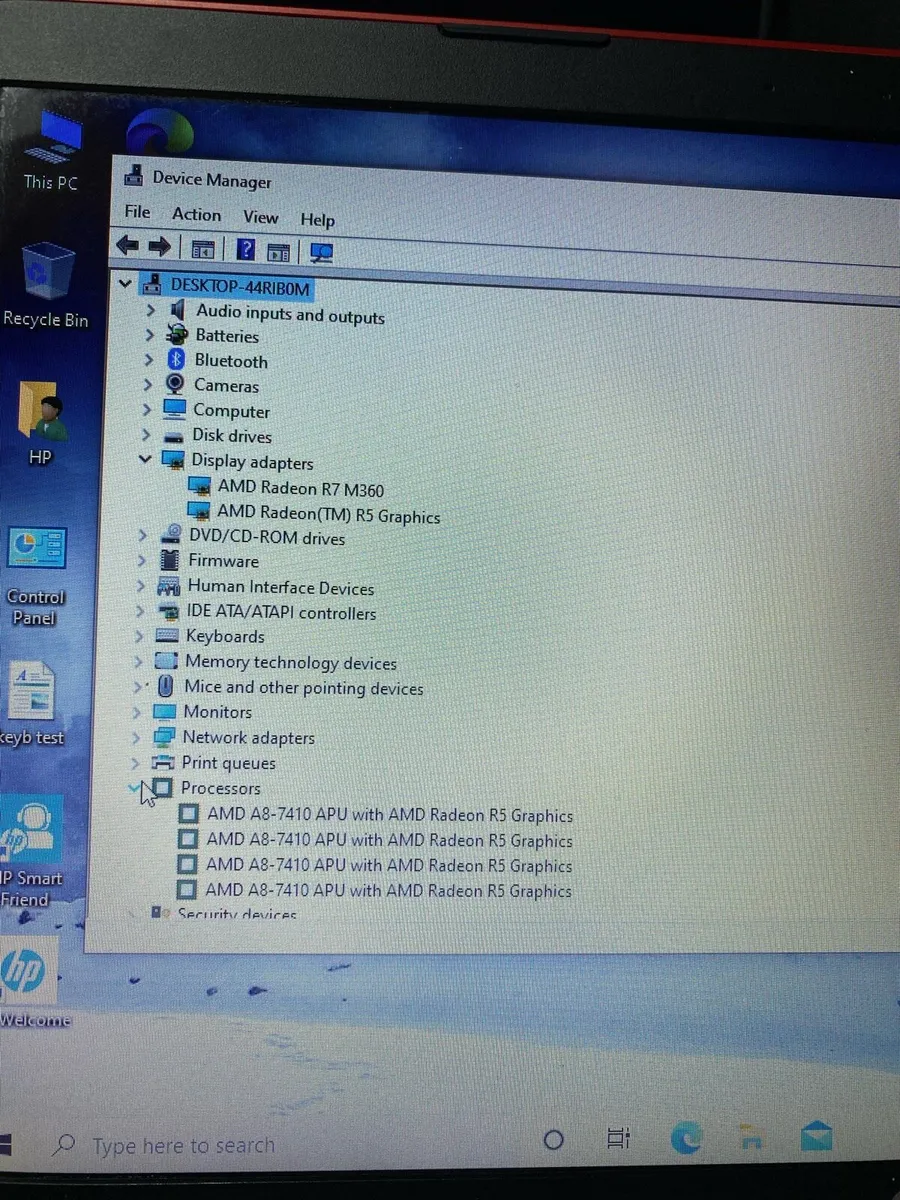Expand IDE ATA/ATAPI controllers category
900x1200 pixels.
[x=140, y=610]
